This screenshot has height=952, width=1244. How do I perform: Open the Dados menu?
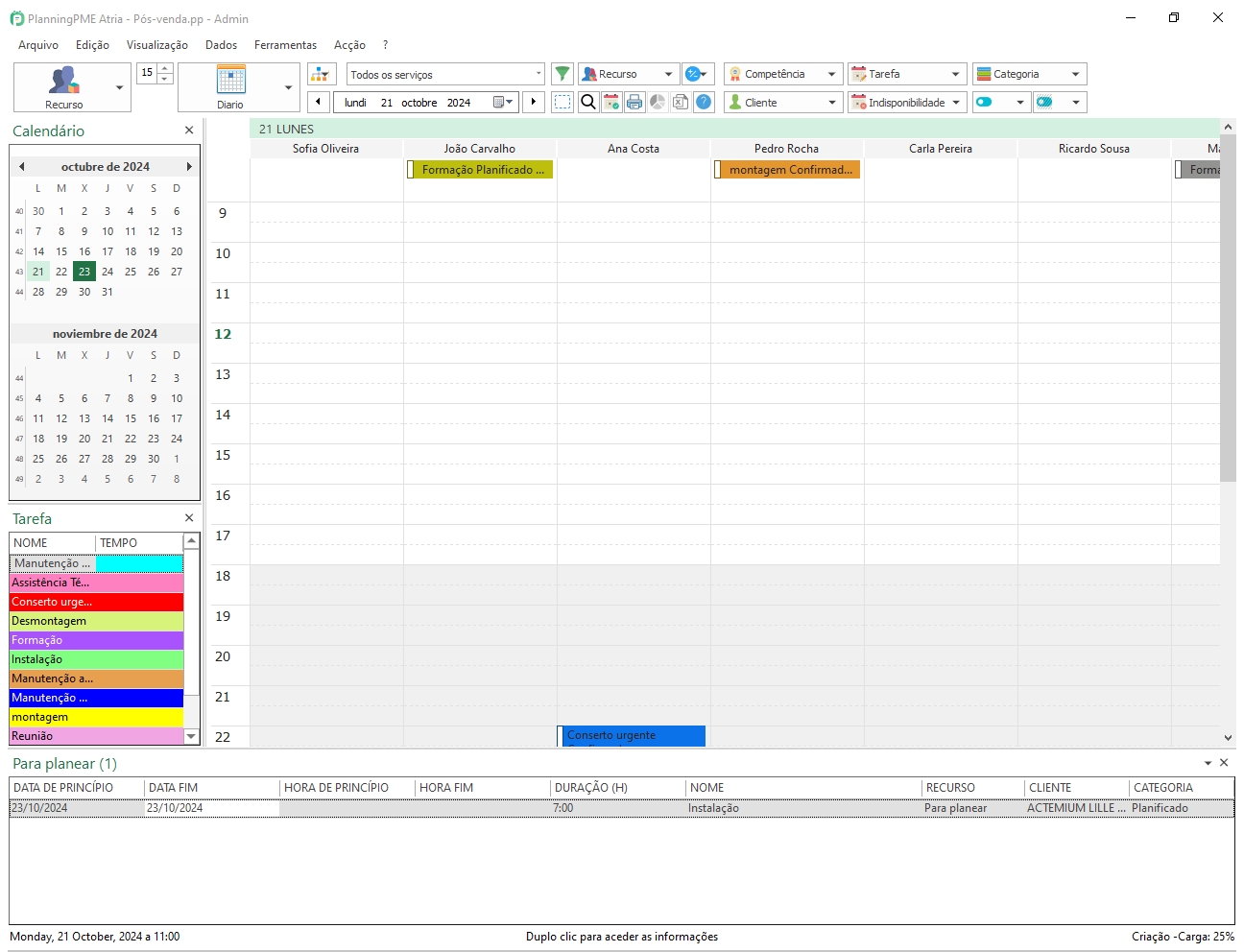click(221, 45)
